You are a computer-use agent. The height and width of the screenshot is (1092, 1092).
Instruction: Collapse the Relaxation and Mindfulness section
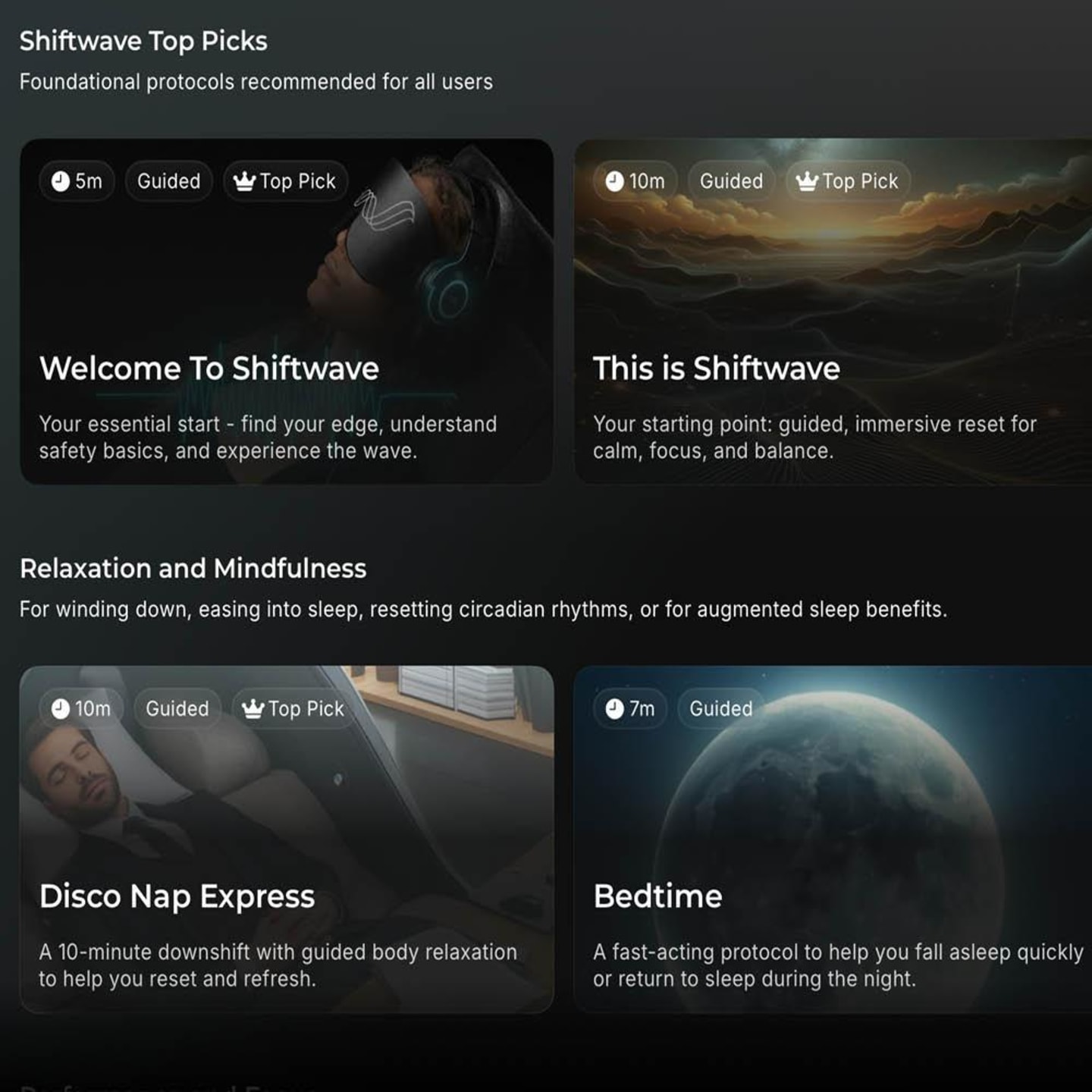[194, 568]
